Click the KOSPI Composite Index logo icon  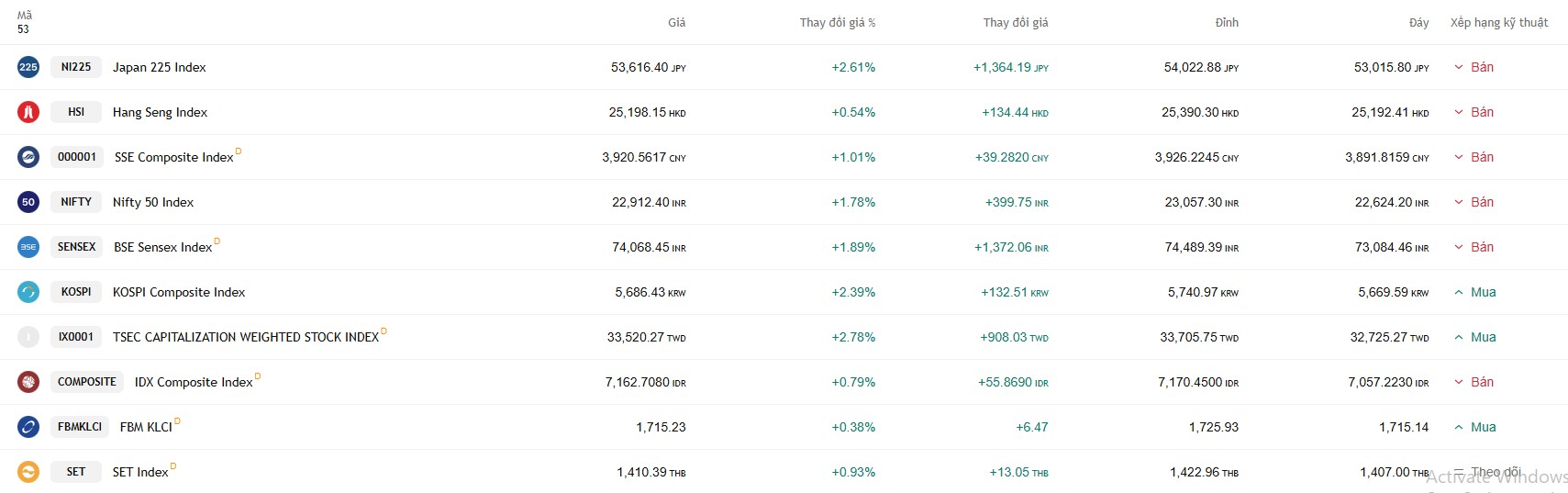coord(28,292)
